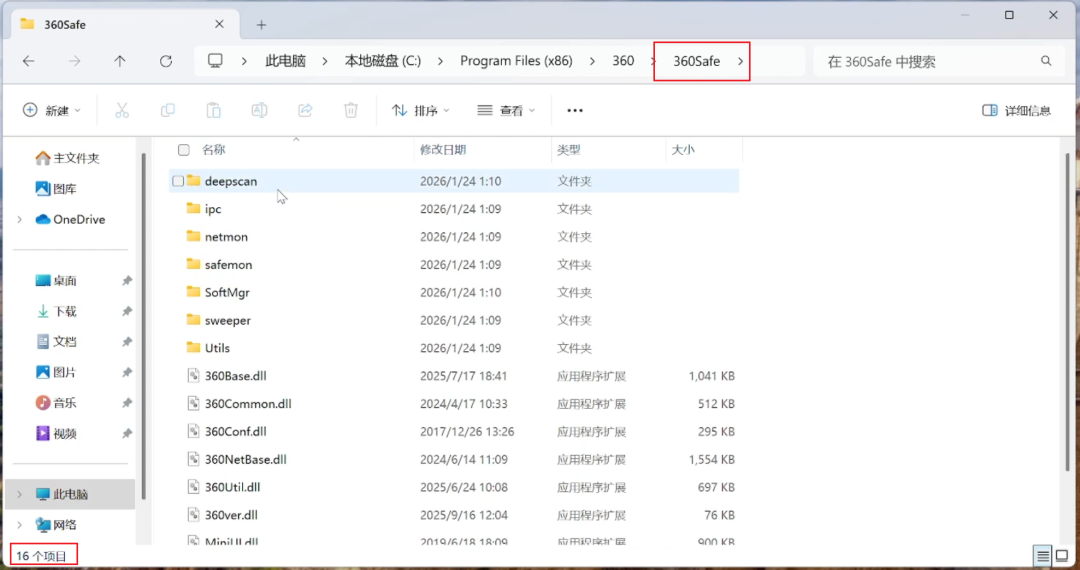This screenshot has height=570, width=1080.
Task: Tick the select-all checkbox beside 名称
Action: click(x=183, y=149)
